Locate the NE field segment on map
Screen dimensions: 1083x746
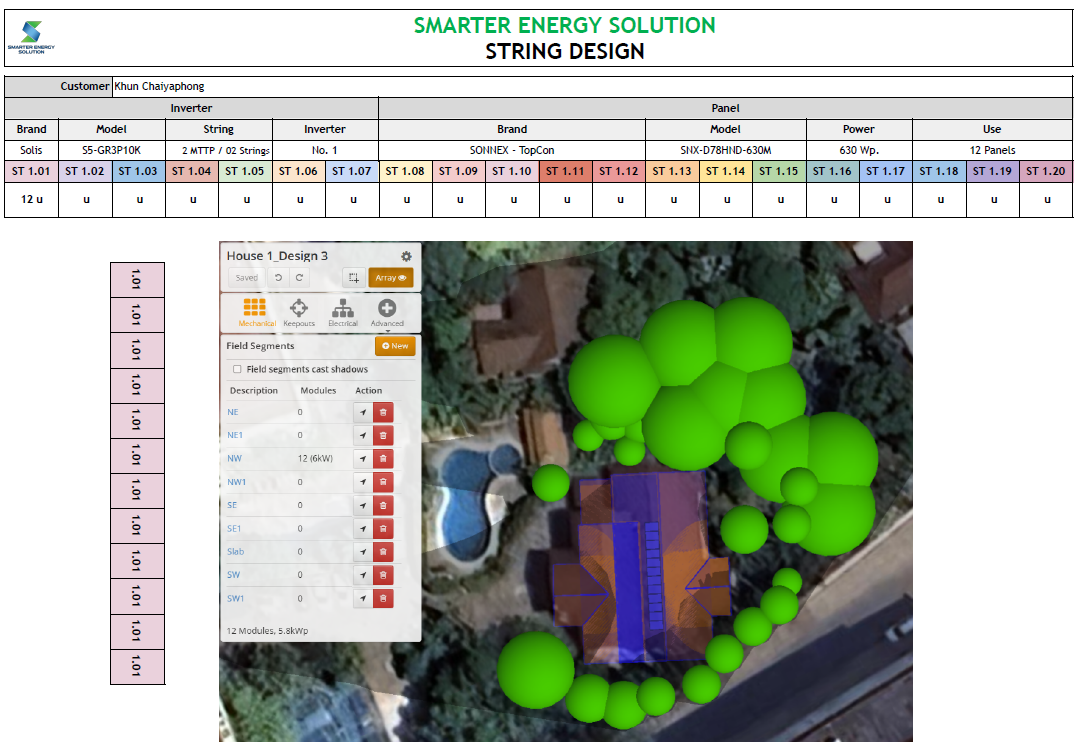[x=363, y=412]
